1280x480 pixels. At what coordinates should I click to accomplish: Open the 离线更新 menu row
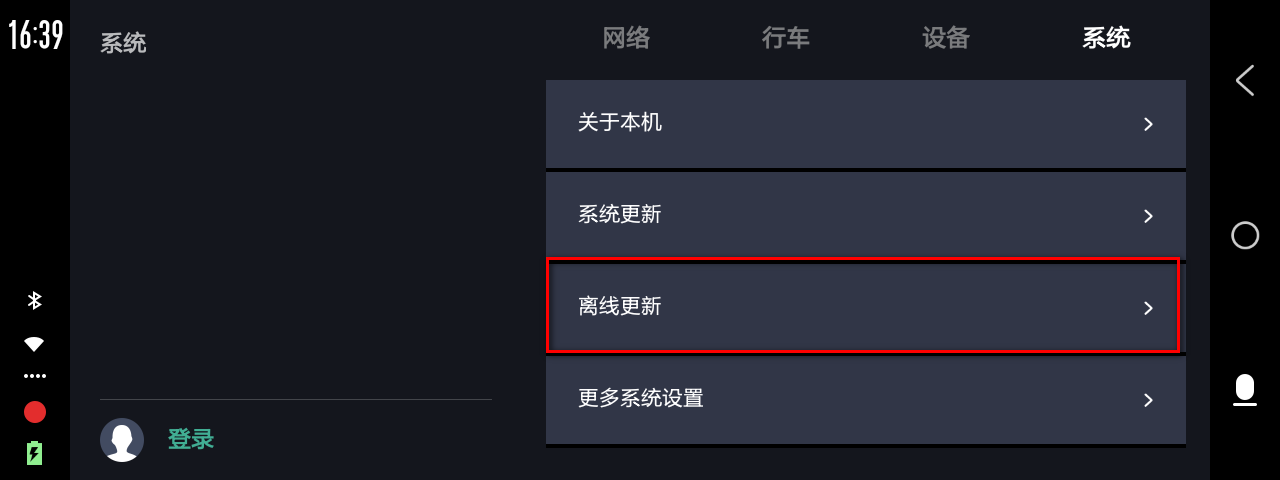(865, 306)
